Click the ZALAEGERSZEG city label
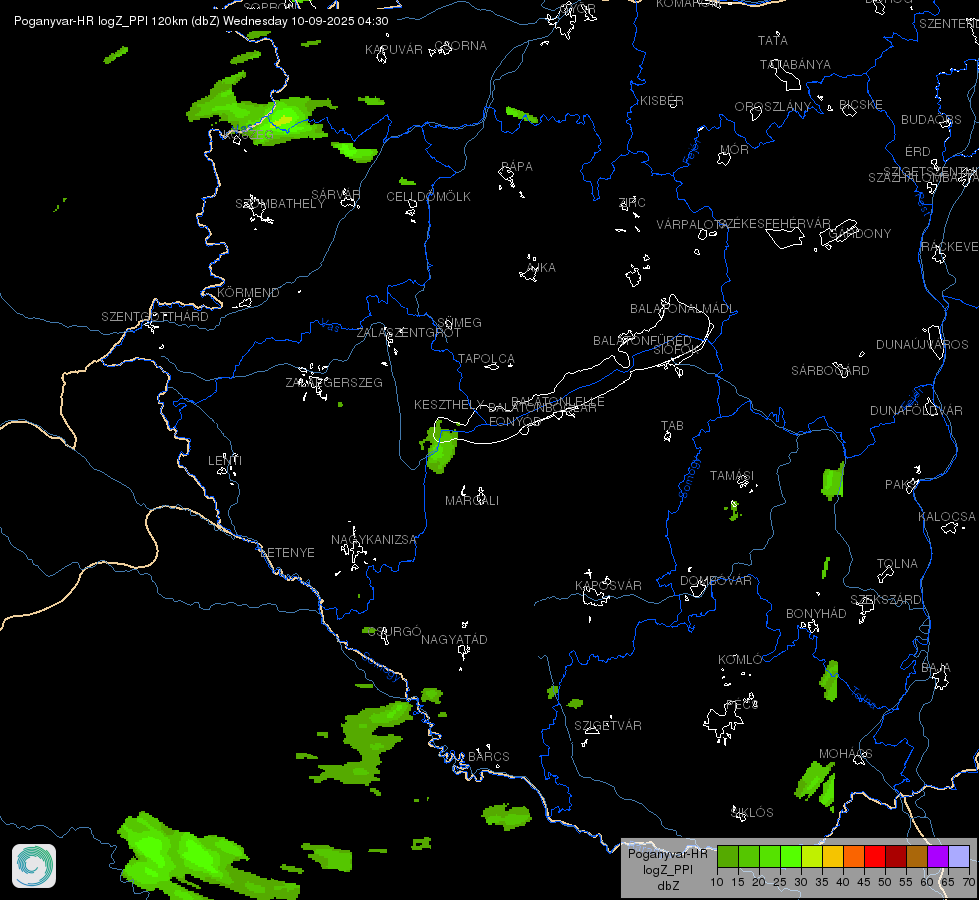 click(x=334, y=382)
